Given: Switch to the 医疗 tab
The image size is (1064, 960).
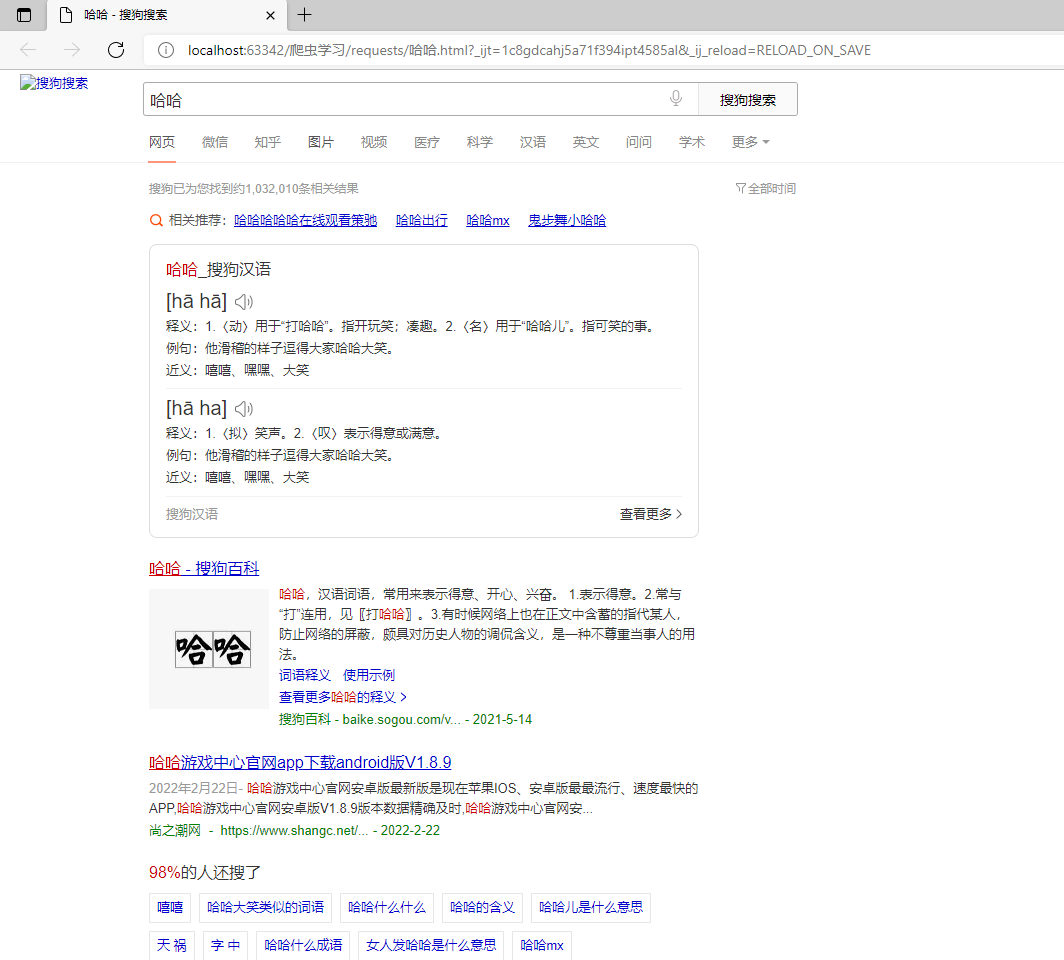Looking at the screenshot, I should [427, 142].
